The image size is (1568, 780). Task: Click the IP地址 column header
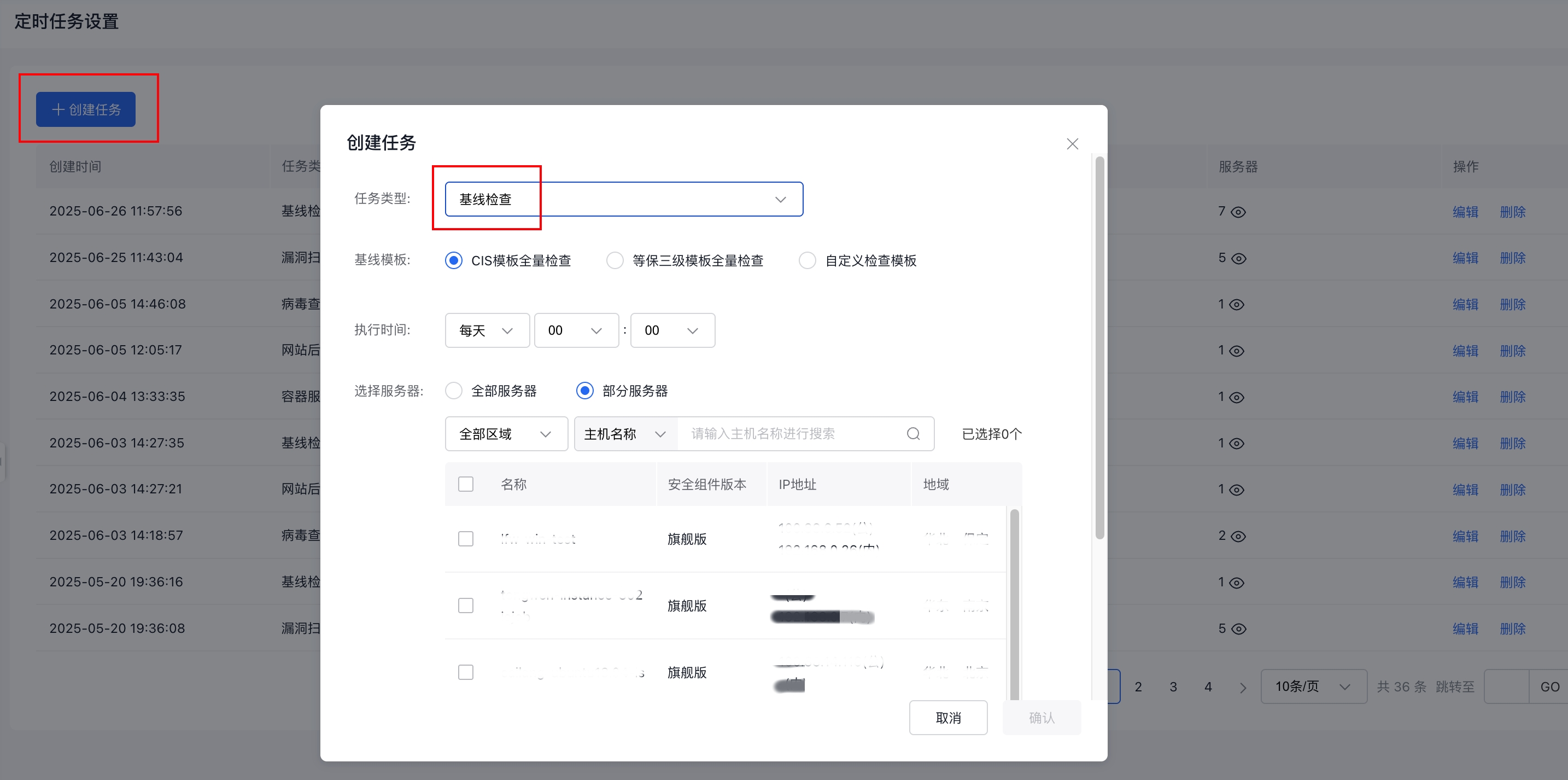[x=797, y=484]
